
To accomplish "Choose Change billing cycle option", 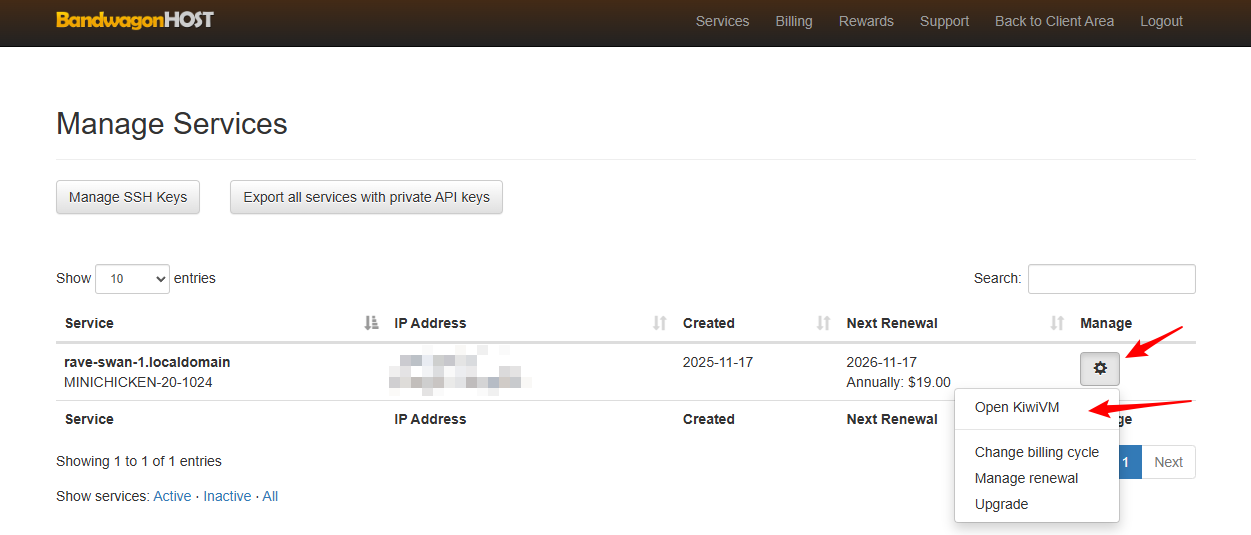I will [x=1037, y=452].
